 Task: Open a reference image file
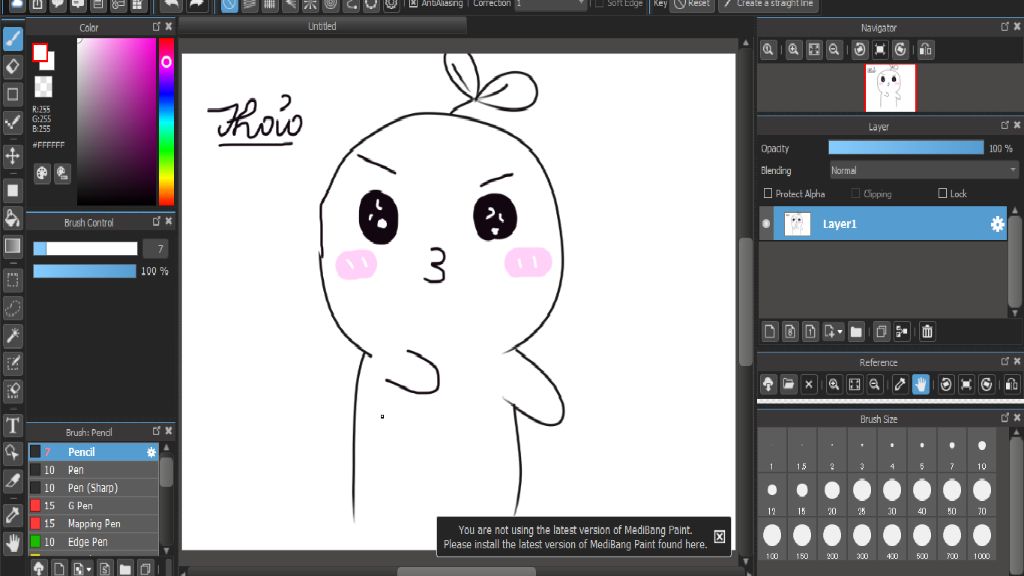pyautogui.click(x=788, y=384)
